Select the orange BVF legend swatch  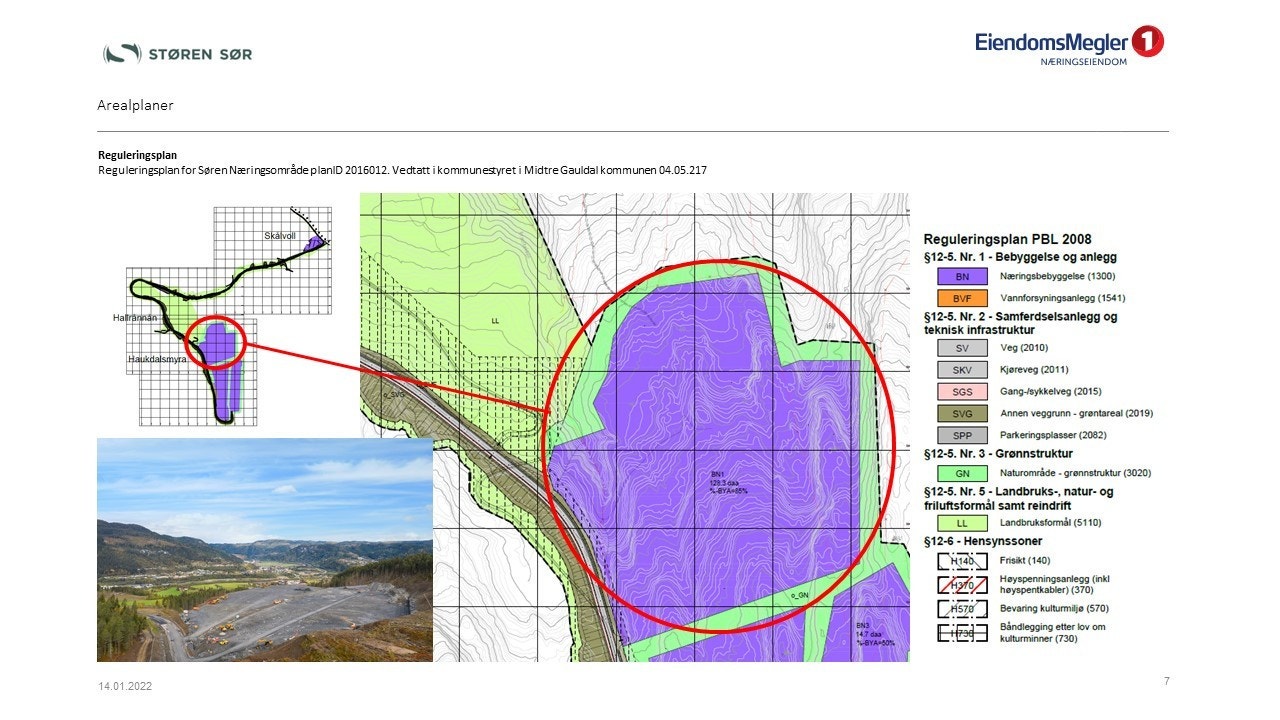pos(963,298)
